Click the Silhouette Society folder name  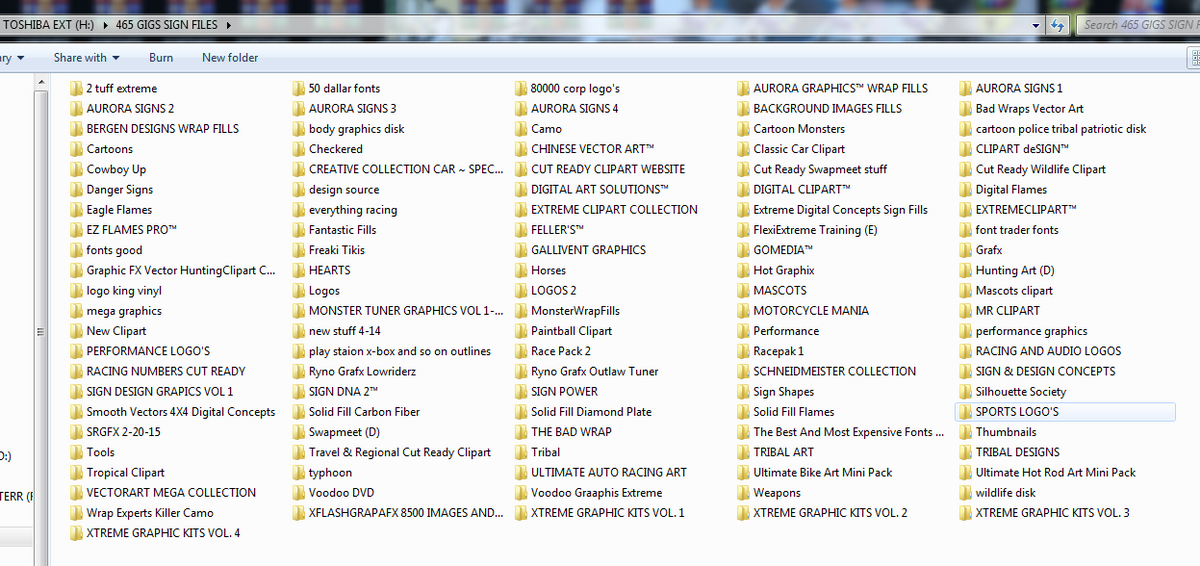pos(1021,392)
